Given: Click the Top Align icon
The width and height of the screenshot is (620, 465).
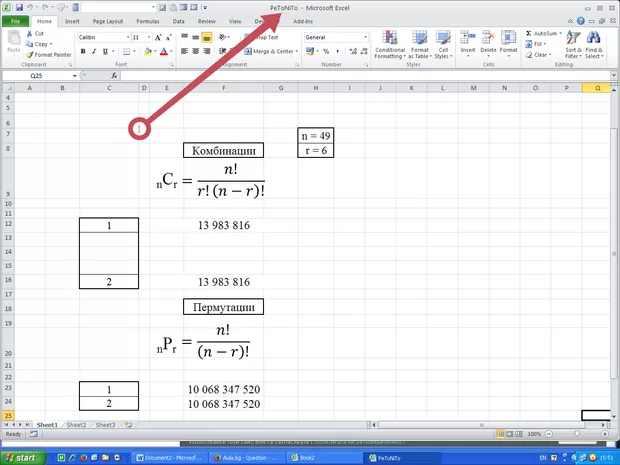Looking at the screenshot, I should point(184,37).
